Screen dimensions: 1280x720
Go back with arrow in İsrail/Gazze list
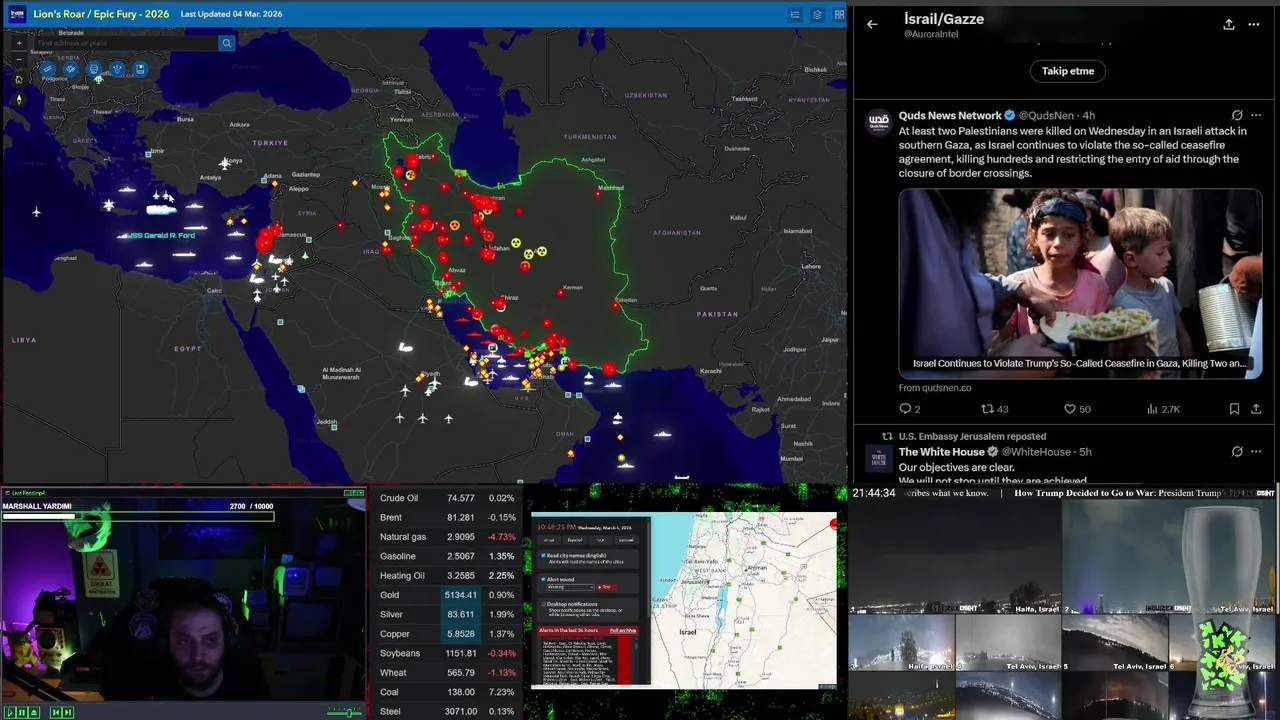[872, 24]
